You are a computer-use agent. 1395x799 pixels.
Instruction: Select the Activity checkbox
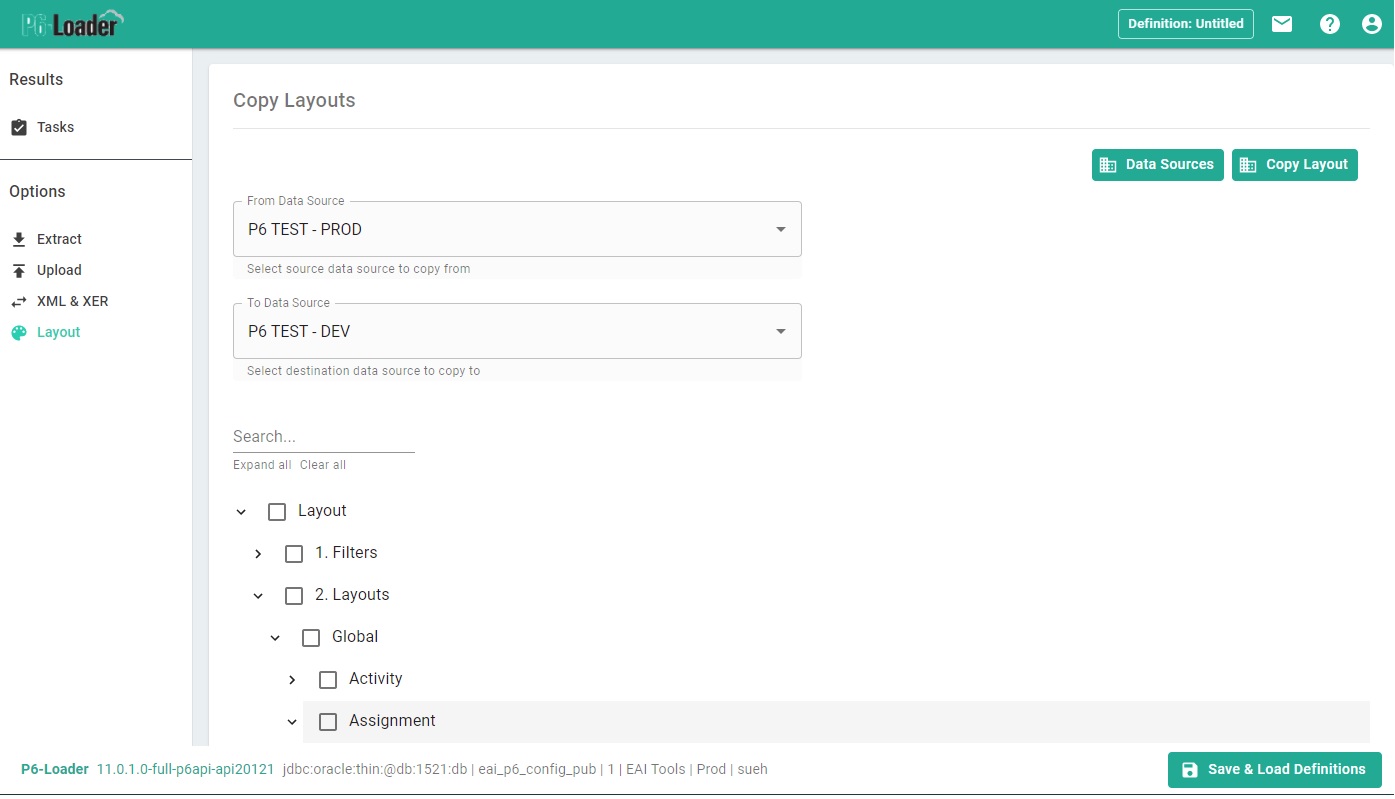(x=328, y=680)
